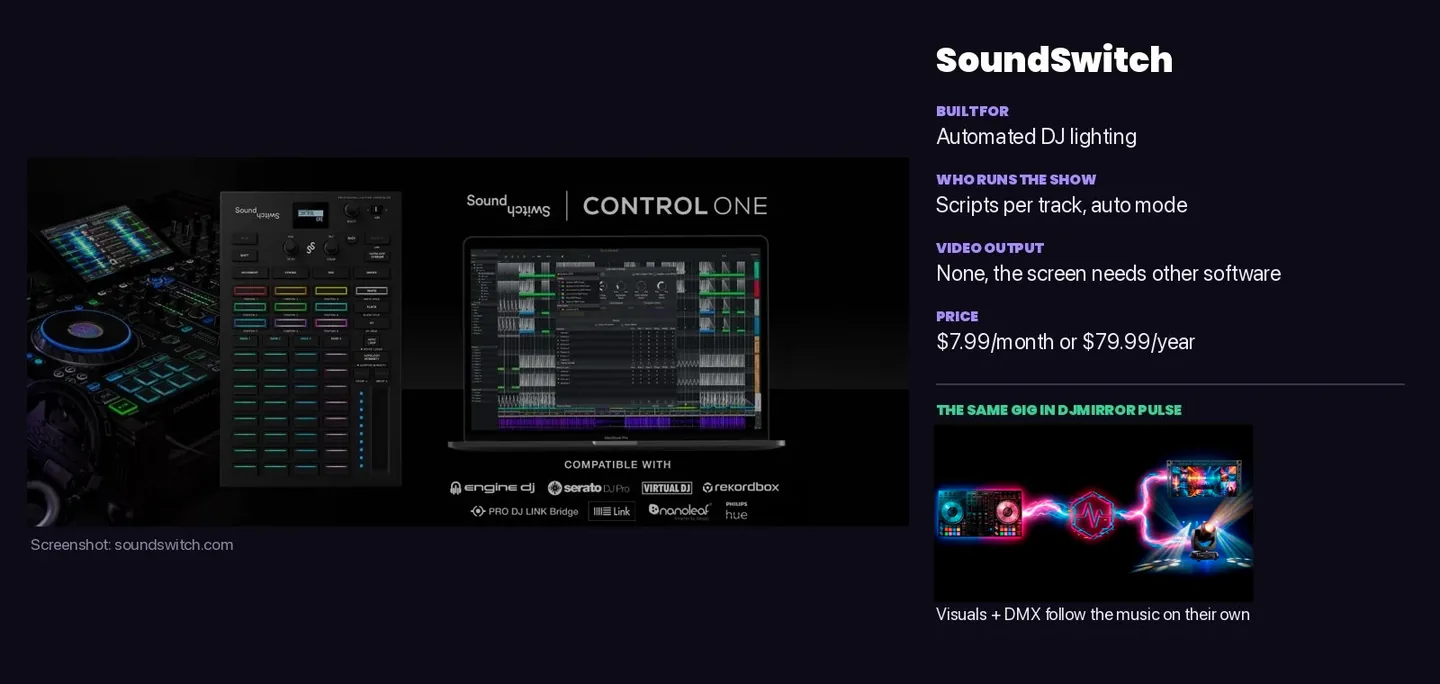Click the CONTROL ONE title in the banner

[675, 206]
